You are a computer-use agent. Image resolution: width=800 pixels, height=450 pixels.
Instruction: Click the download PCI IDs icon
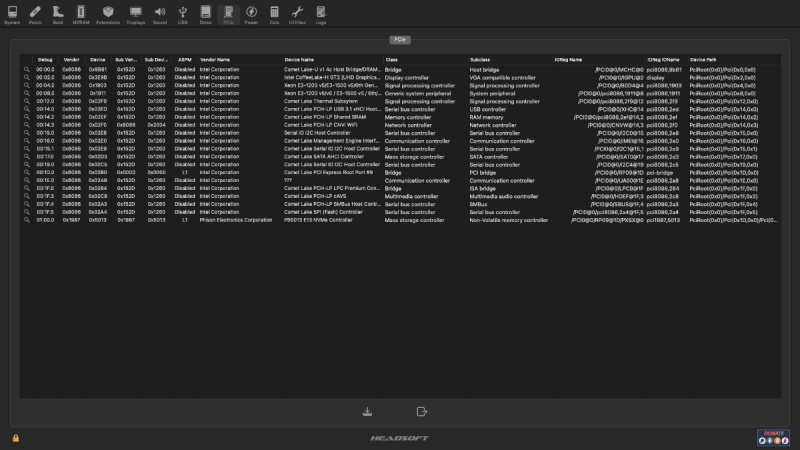[367, 412]
